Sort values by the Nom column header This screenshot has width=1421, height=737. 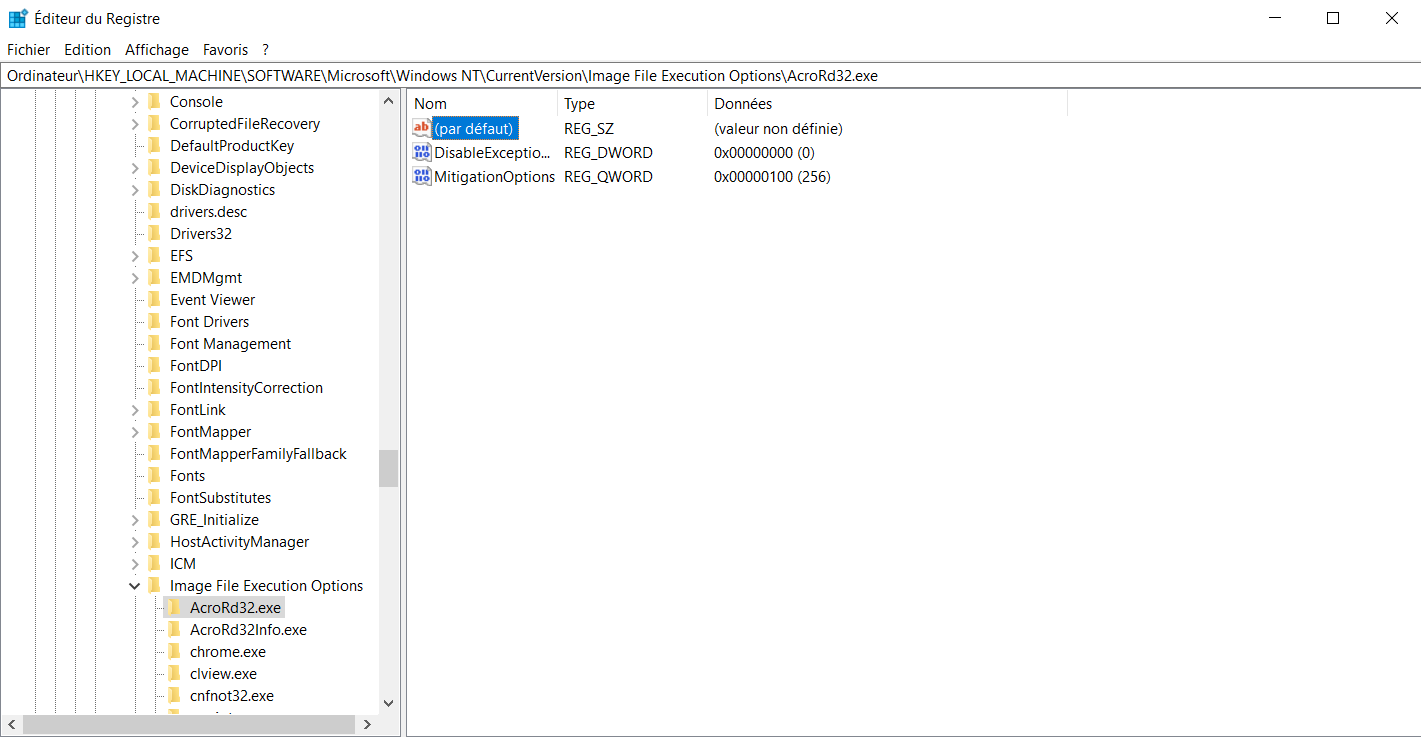(x=482, y=103)
